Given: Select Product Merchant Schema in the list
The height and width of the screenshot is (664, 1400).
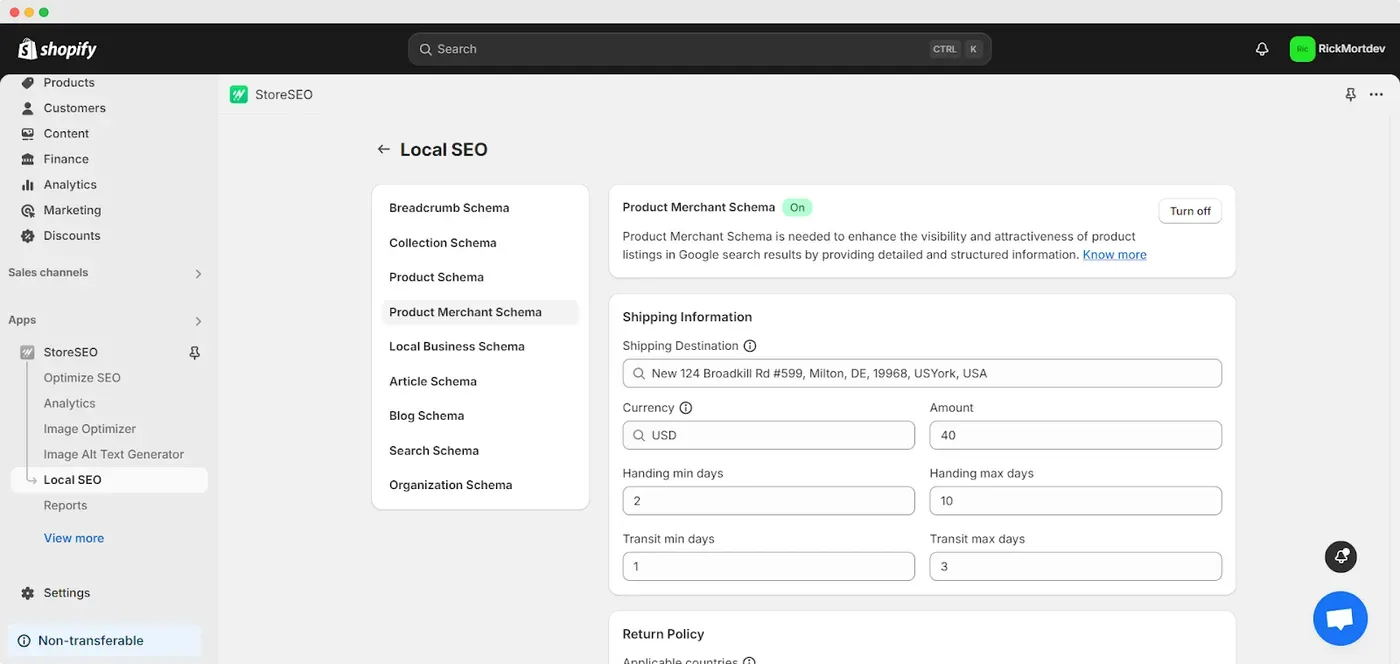Looking at the screenshot, I should pos(480,312).
